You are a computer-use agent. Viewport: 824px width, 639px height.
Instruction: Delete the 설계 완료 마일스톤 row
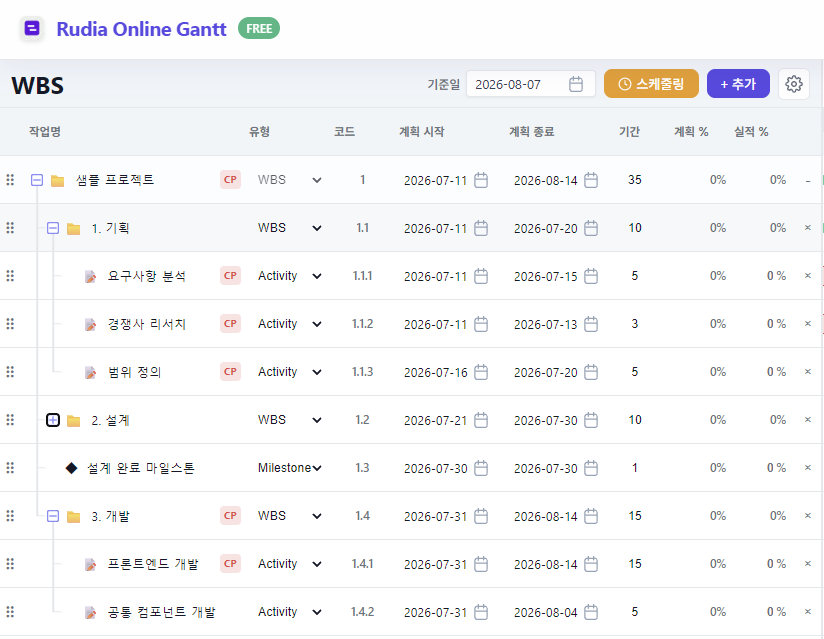point(808,468)
